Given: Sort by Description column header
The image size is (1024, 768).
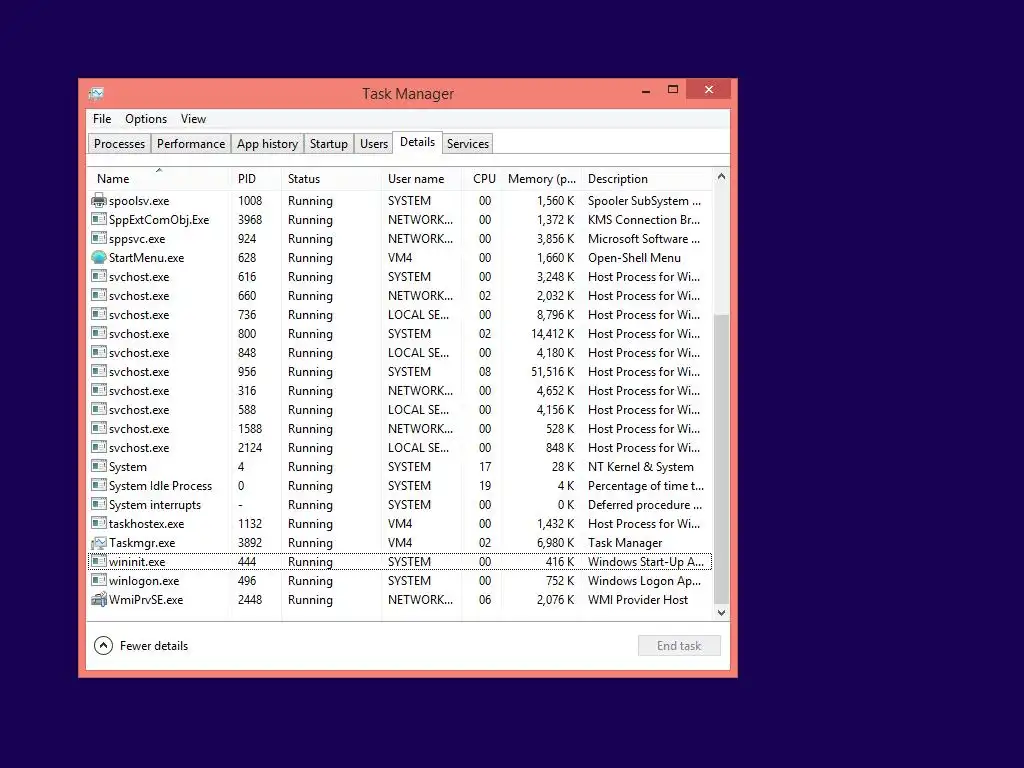Looking at the screenshot, I should click(647, 178).
